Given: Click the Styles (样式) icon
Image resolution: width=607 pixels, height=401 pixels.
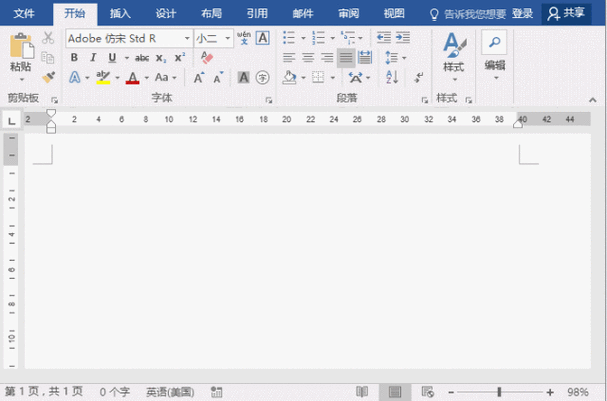Looking at the screenshot, I should 453,46.
